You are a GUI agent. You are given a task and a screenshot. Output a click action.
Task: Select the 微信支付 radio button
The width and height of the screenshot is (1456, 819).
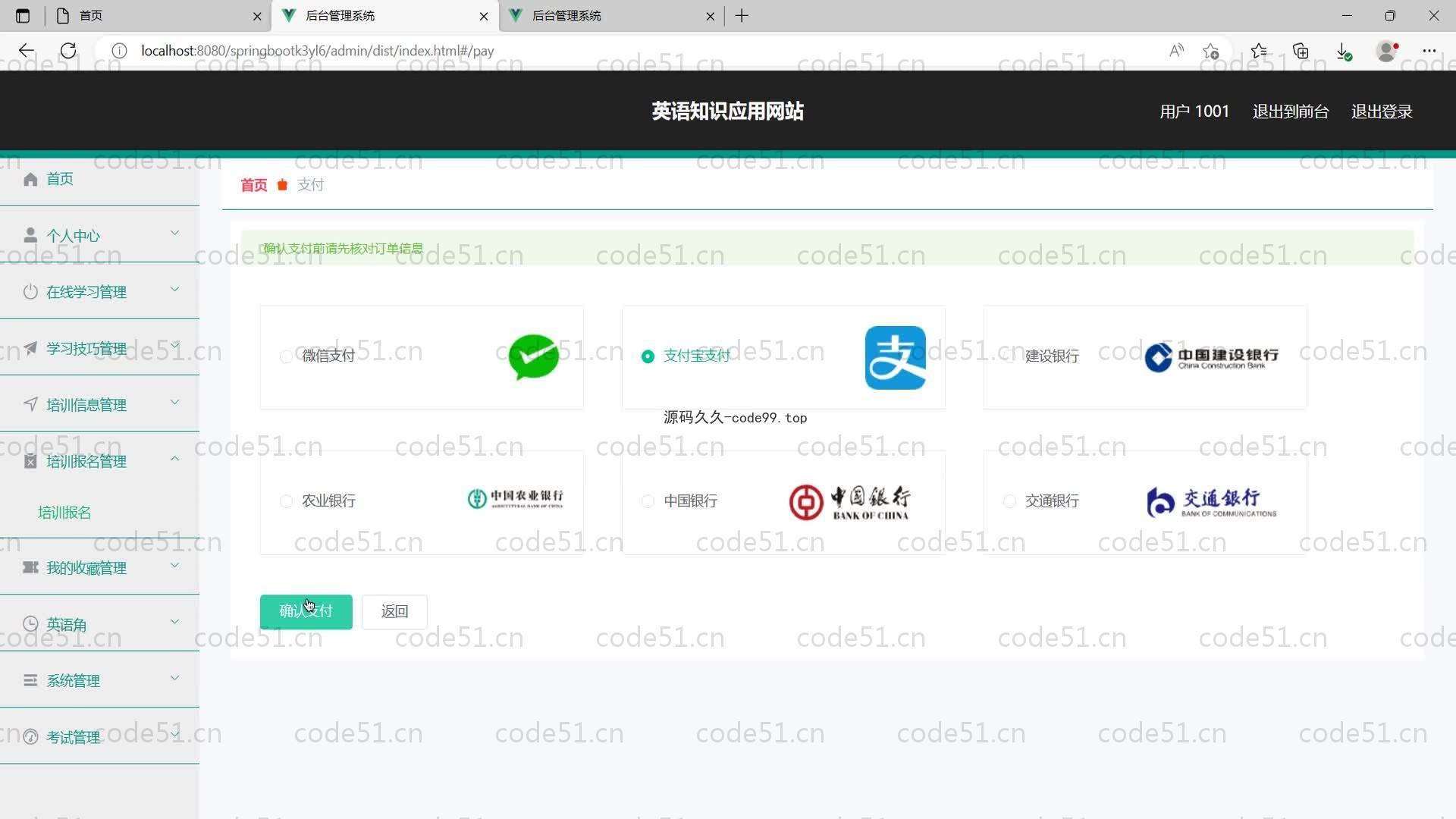286,356
